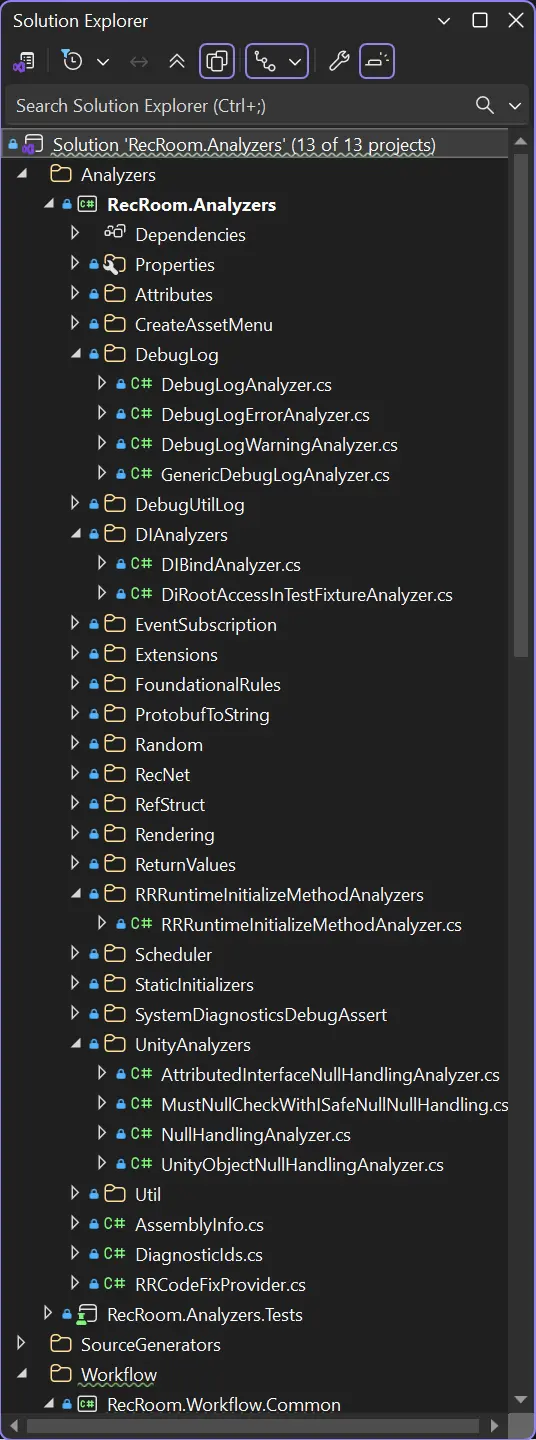Open window position dropdown in title bar
Viewport: 536px width, 1440px height.
point(446,20)
